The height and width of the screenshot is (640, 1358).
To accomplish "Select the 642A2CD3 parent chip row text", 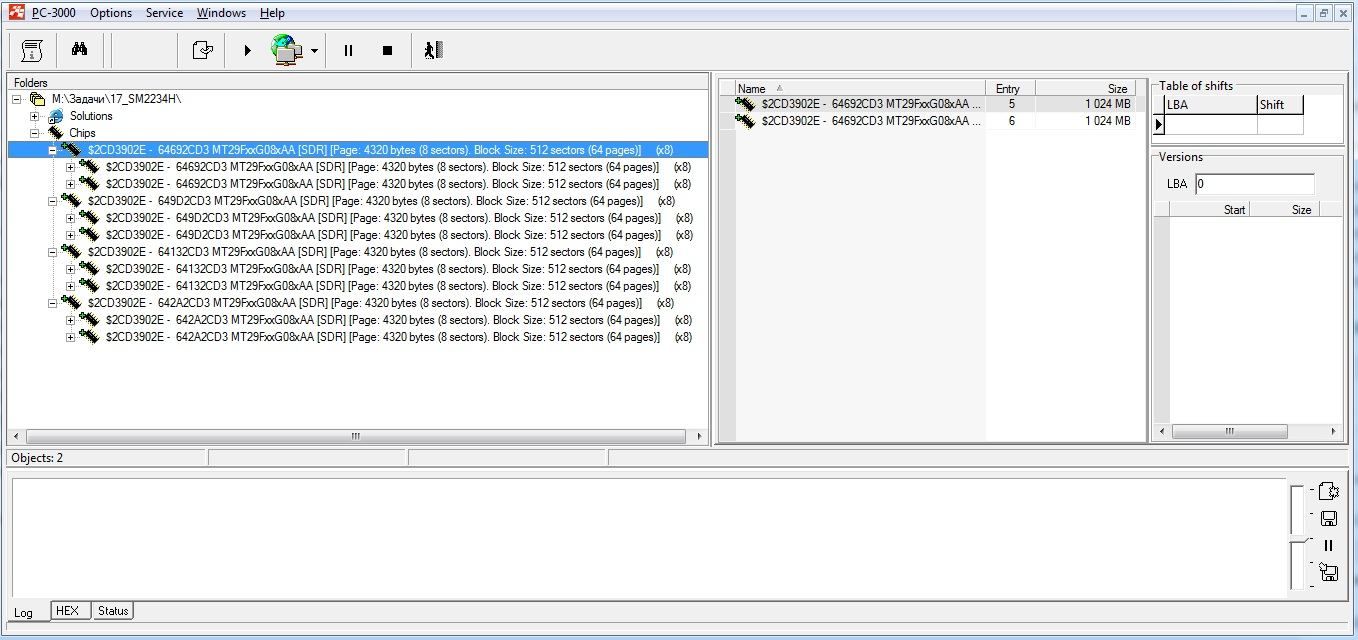I will (x=381, y=303).
